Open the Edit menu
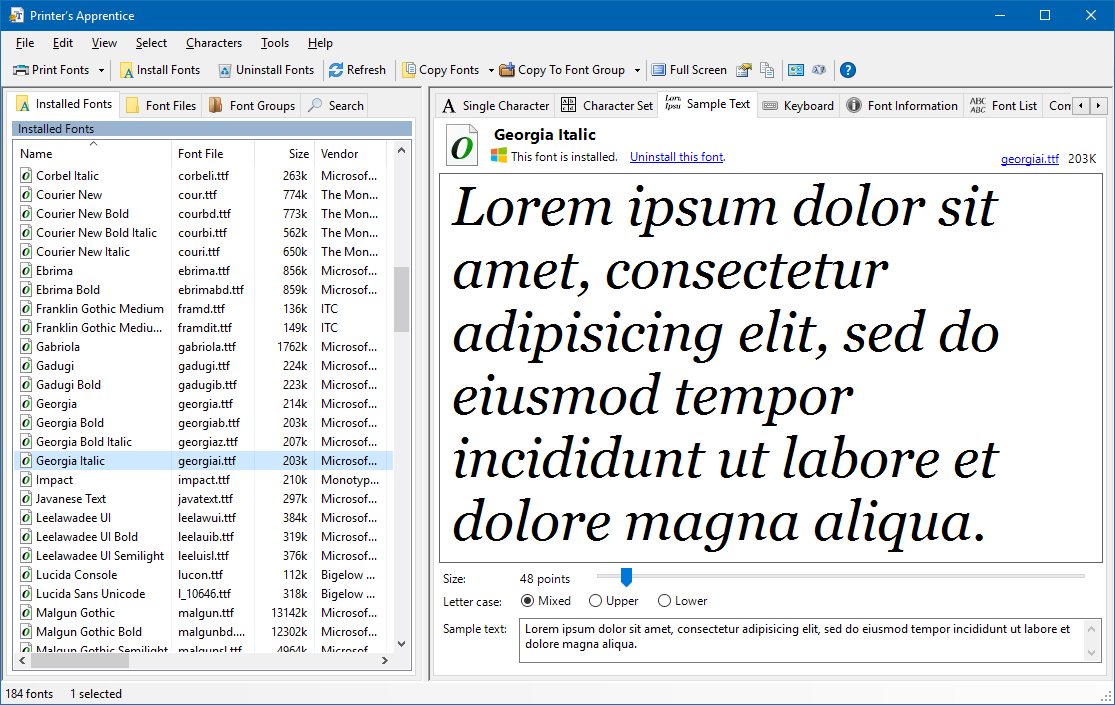1115x705 pixels. coord(63,43)
